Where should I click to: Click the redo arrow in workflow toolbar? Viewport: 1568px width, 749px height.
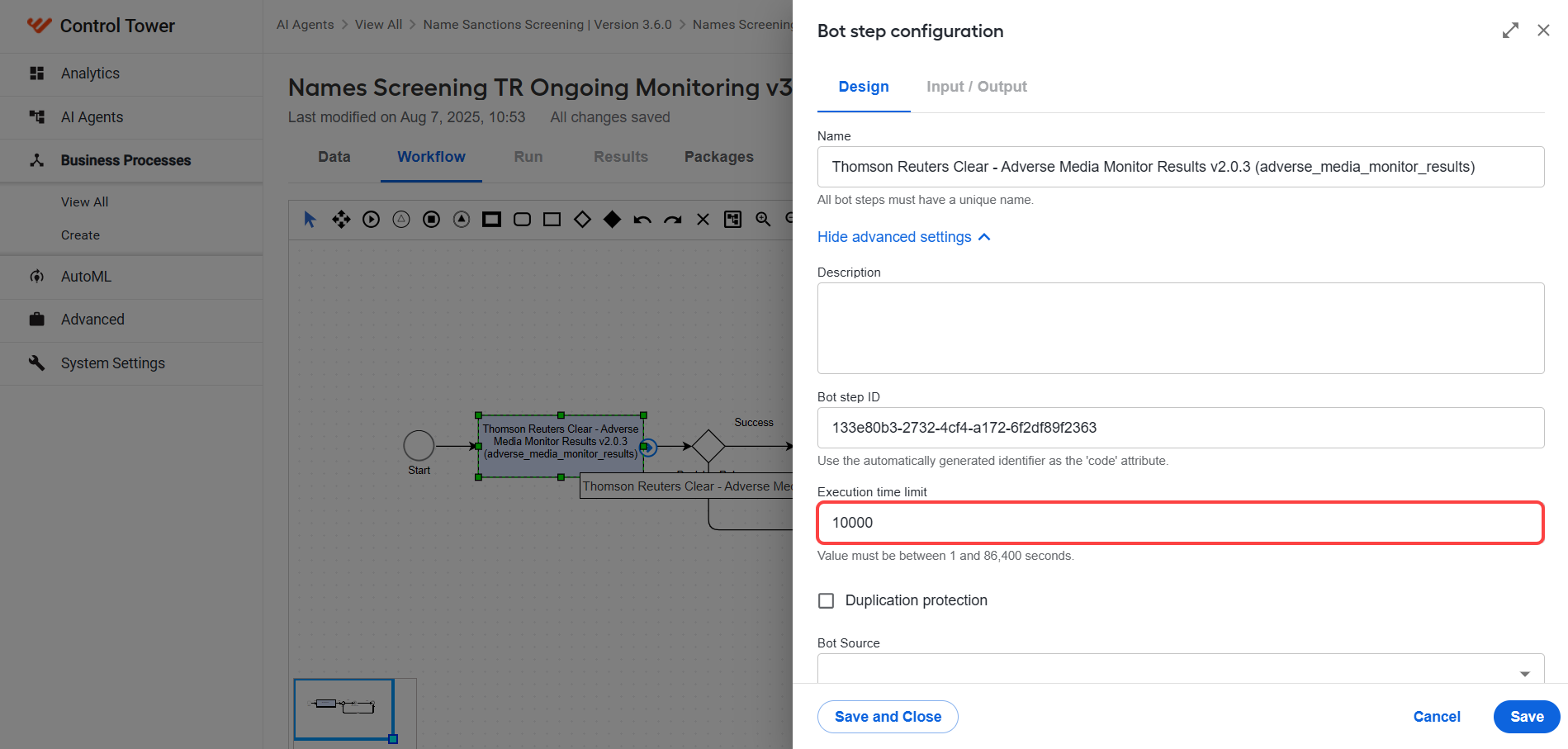[x=673, y=220]
